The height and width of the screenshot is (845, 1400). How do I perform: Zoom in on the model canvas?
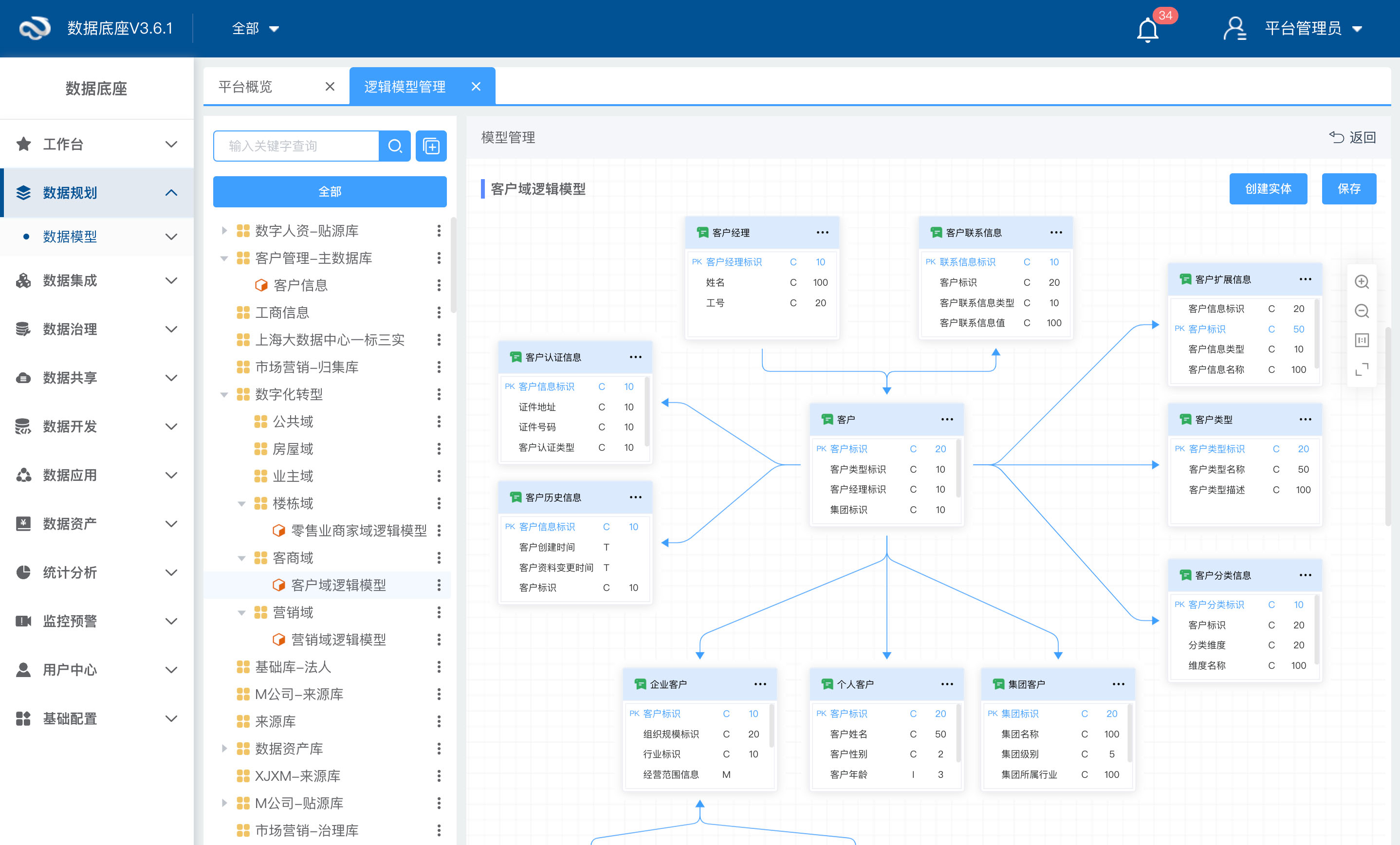(x=1362, y=282)
